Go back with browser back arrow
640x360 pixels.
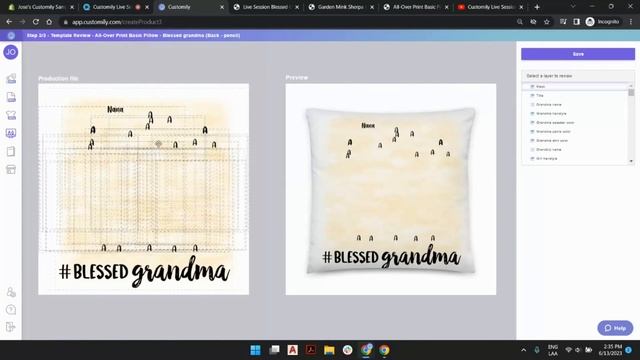coord(9,22)
